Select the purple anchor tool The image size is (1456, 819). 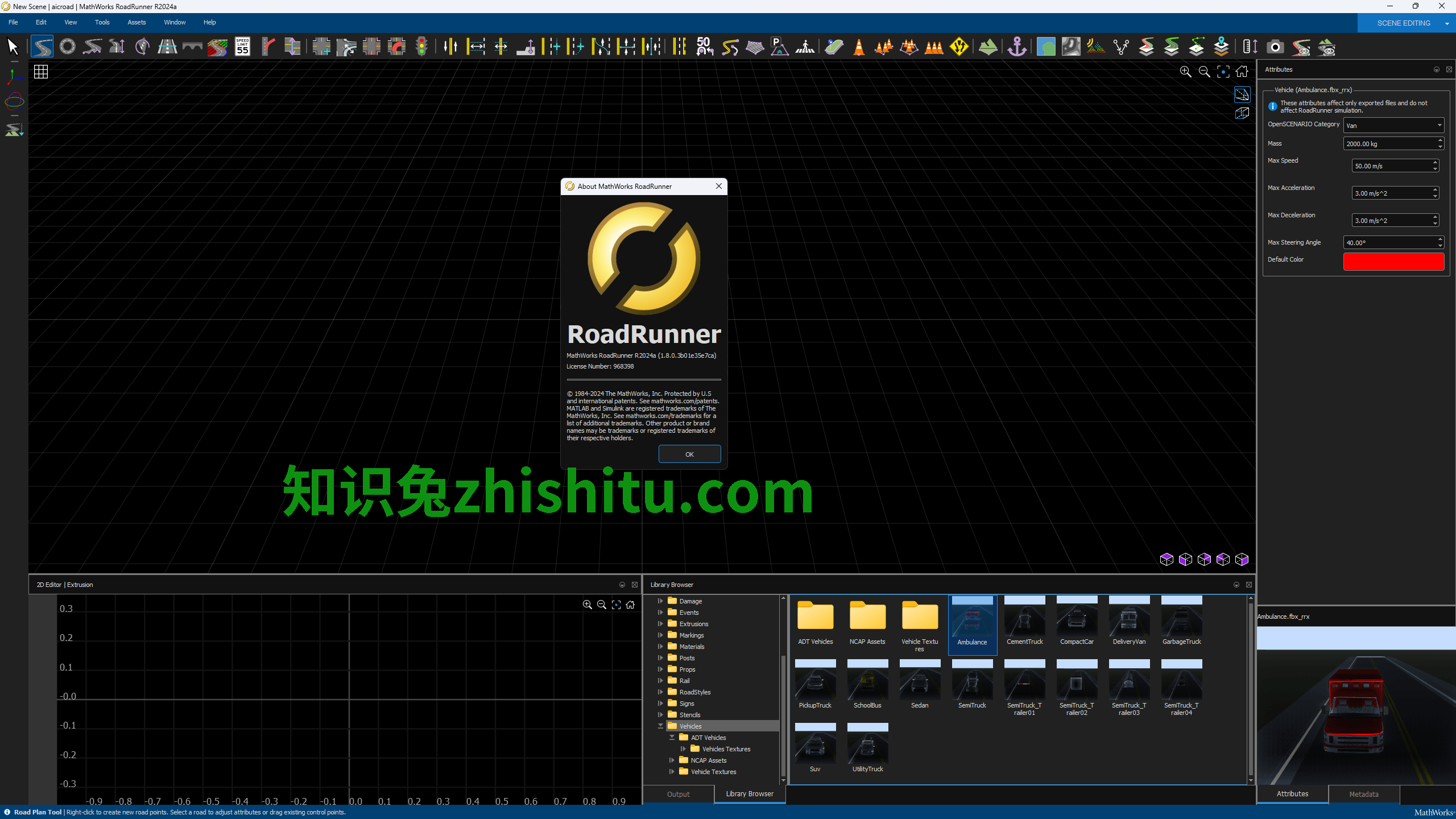click(1017, 47)
